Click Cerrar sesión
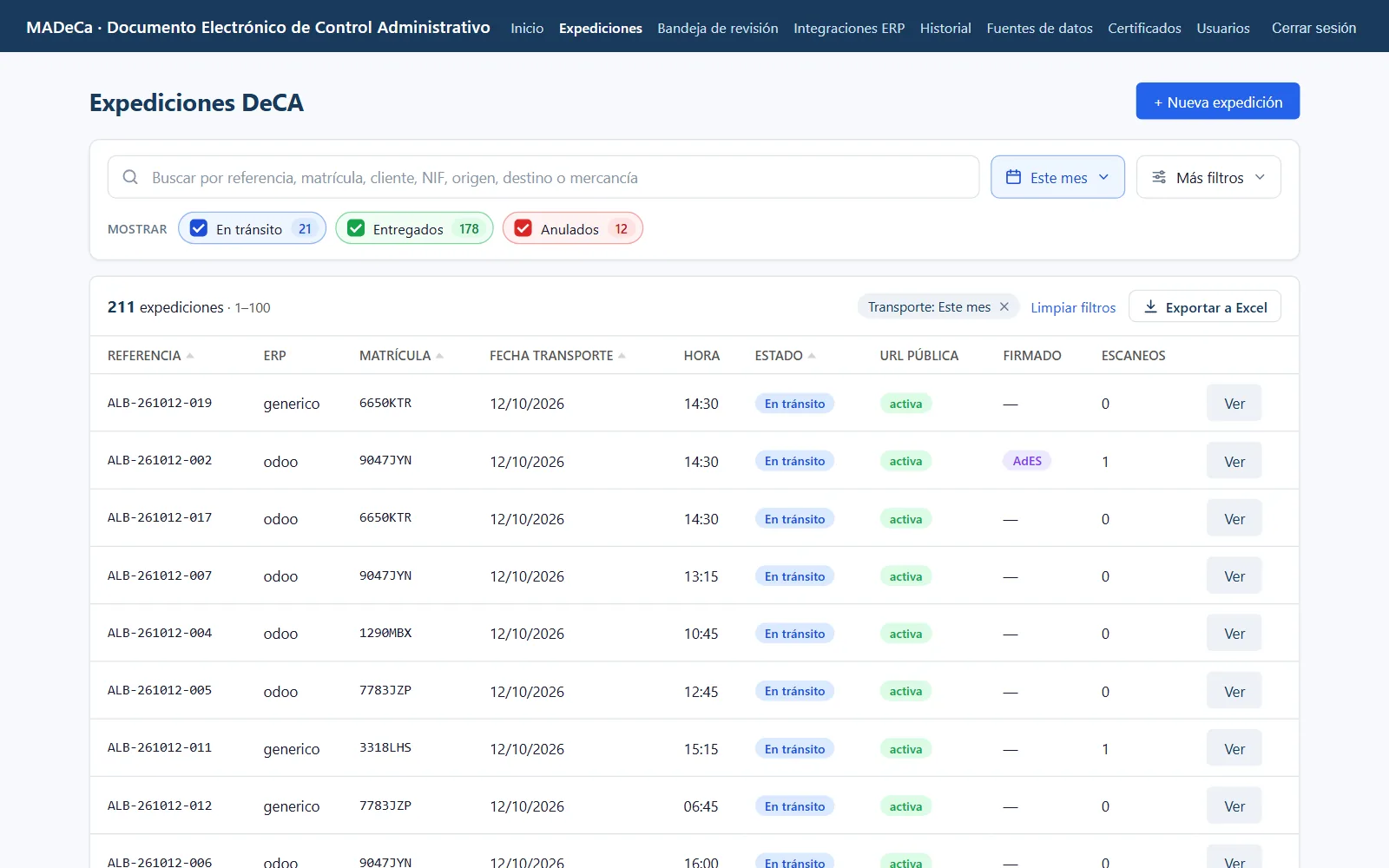Viewport: 1389px width, 868px height. click(x=1313, y=28)
